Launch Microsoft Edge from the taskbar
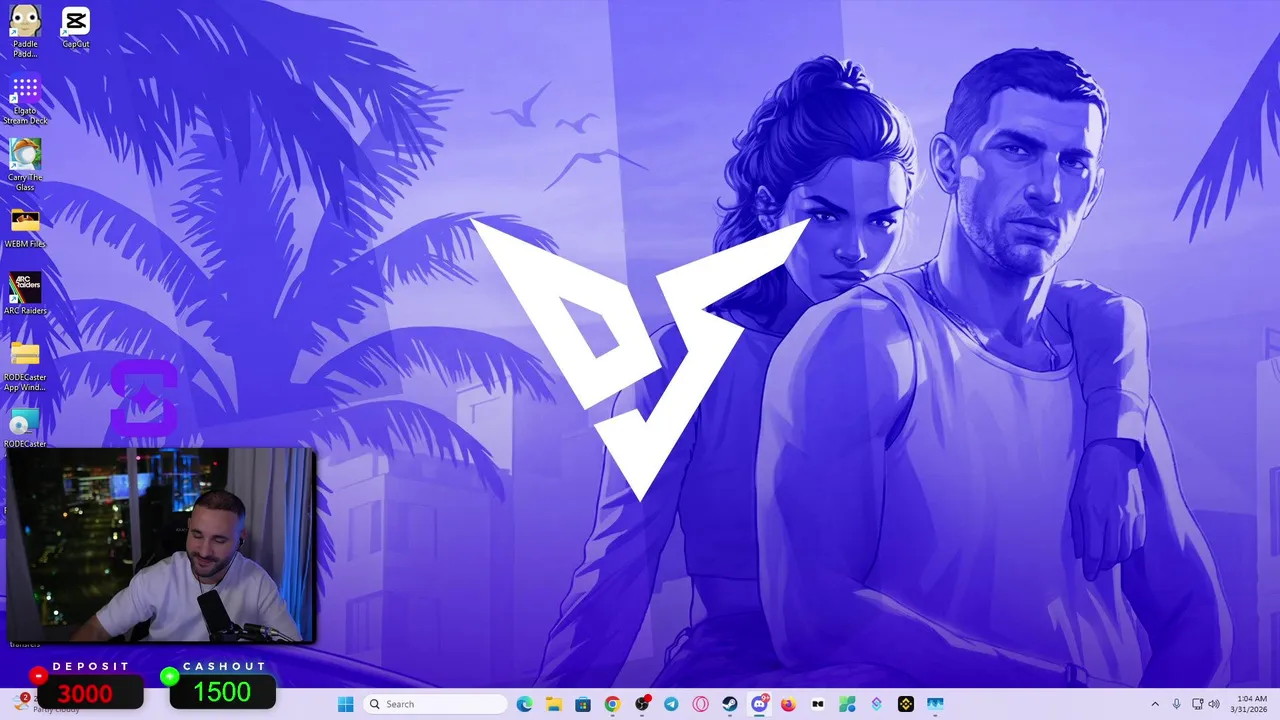The image size is (1280, 720). tap(525, 704)
